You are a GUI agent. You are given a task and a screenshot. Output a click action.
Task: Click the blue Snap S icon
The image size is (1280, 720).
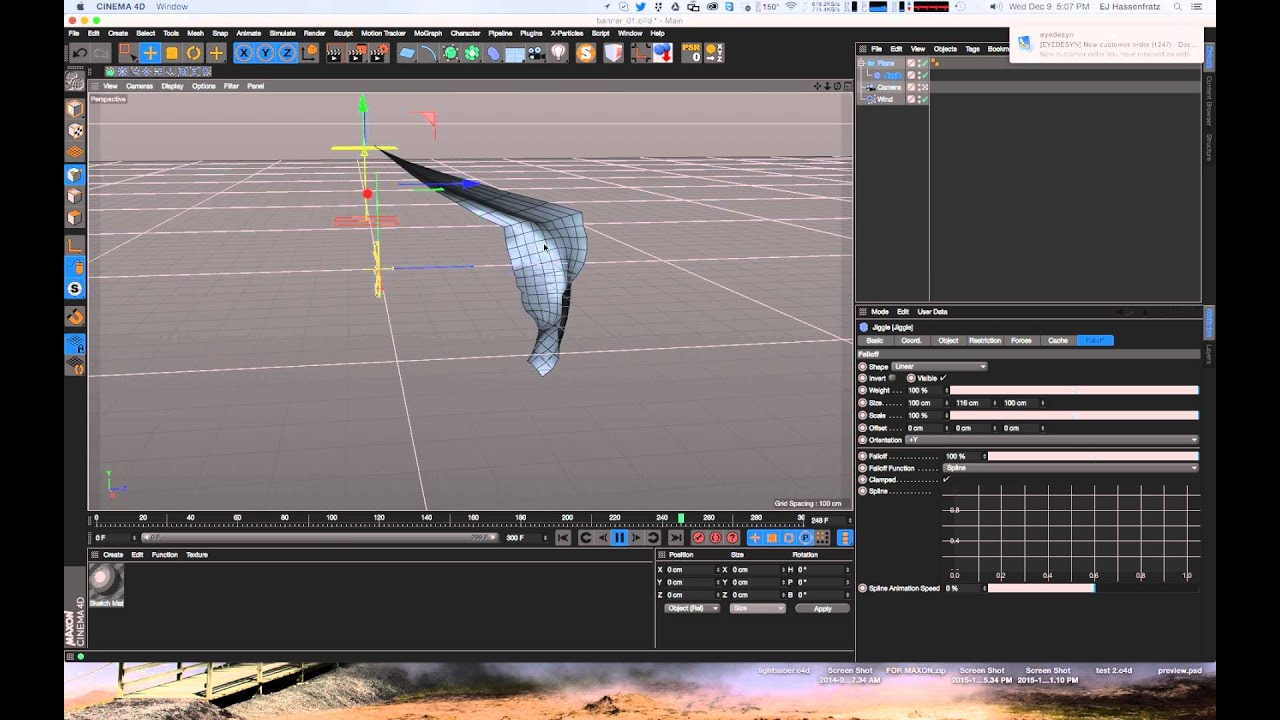click(75, 289)
